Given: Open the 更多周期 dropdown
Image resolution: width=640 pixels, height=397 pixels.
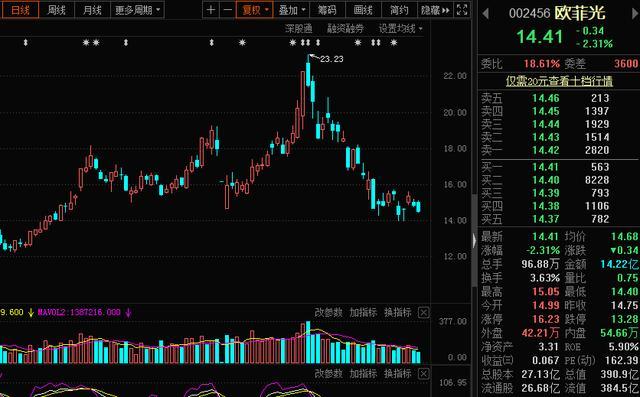Looking at the screenshot, I should [x=138, y=10].
